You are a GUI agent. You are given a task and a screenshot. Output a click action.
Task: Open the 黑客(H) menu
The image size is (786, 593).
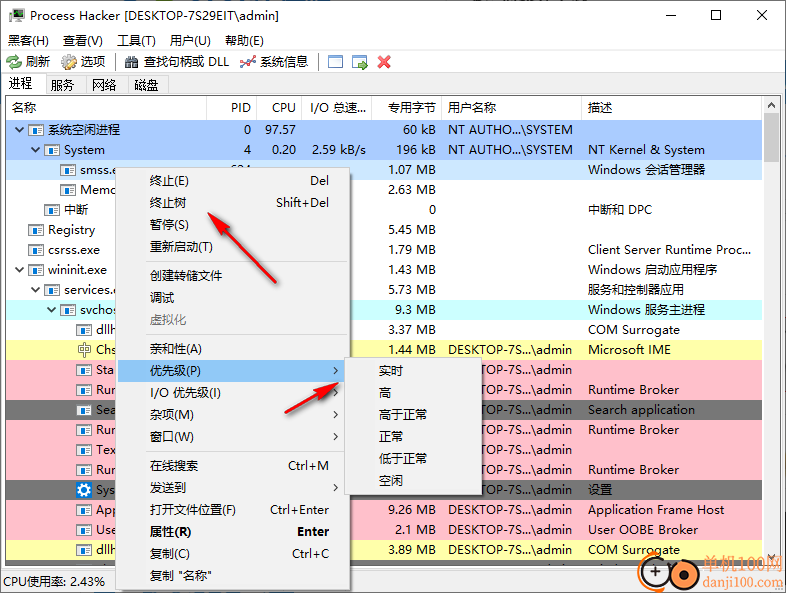point(28,41)
